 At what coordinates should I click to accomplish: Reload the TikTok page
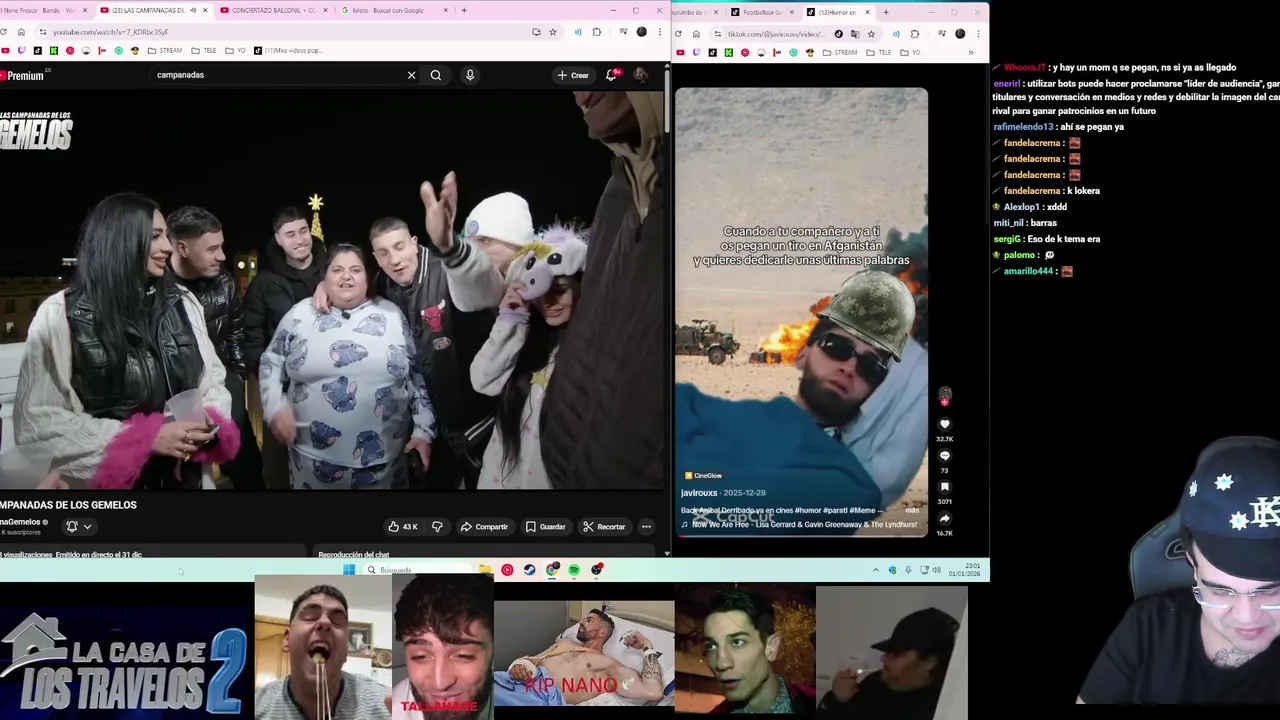pos(678,34)
